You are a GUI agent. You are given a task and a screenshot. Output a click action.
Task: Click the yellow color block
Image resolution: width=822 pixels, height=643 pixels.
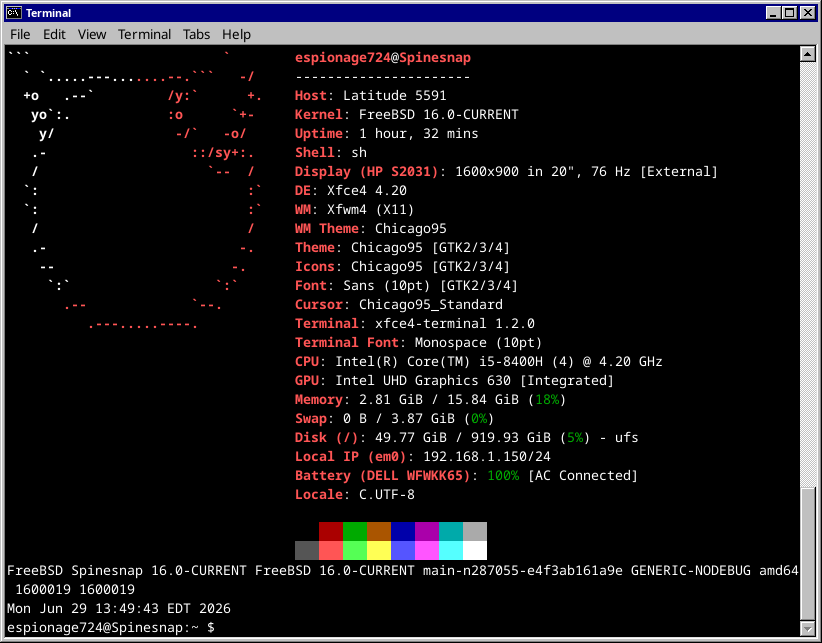coord(379,550)
